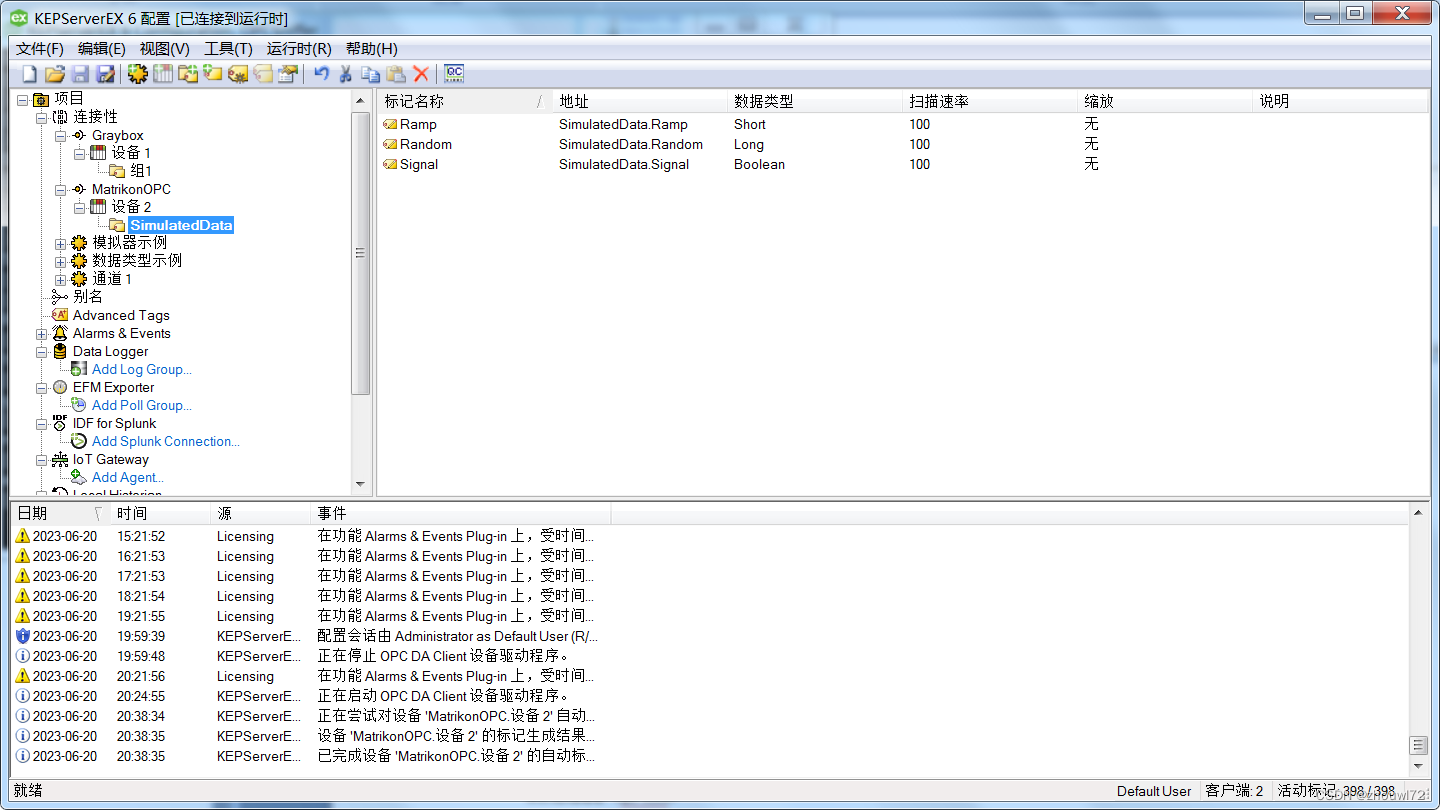Select the Ramp tag in the tag list
This screenshot has width=1440, height=810.
tap(417, 124)
